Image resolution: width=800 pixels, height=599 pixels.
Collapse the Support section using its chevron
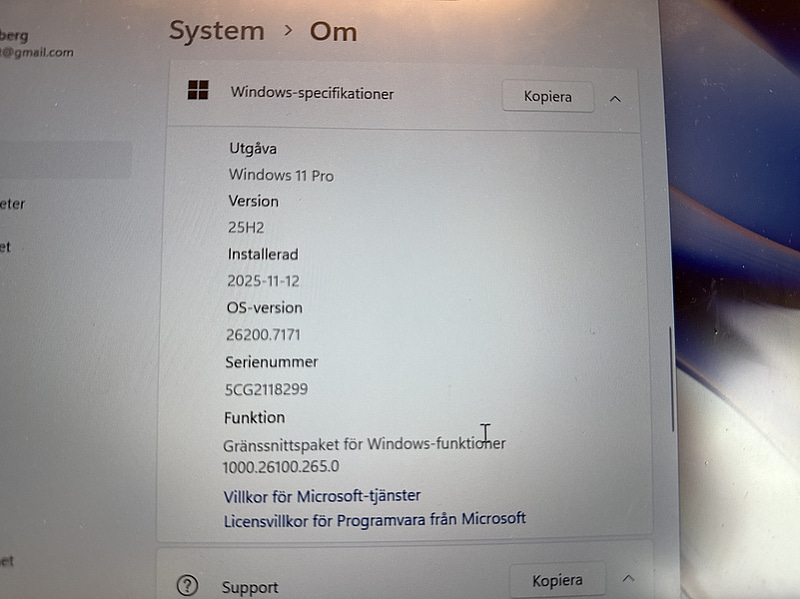628,578
